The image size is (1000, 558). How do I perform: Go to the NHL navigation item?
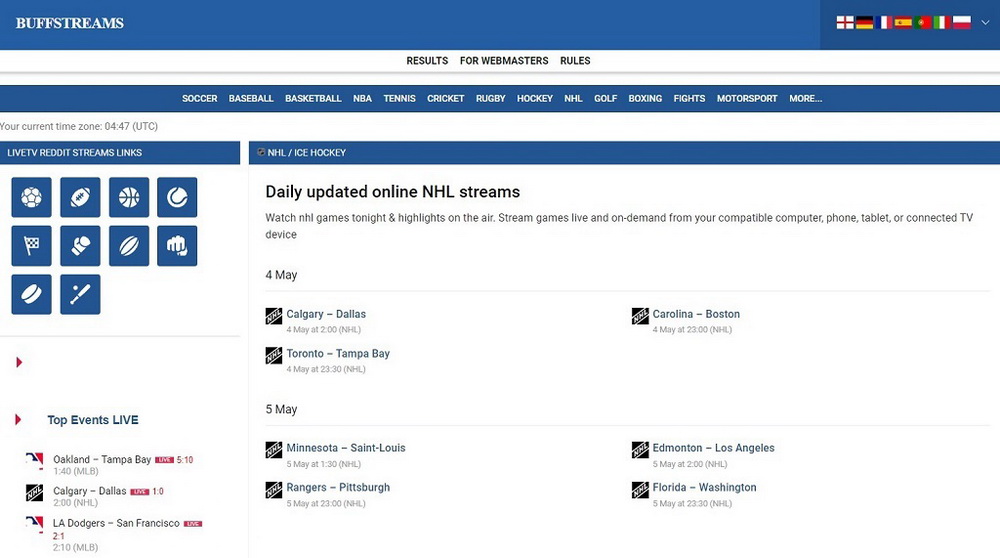pyautogui.click(x=573, y=99)
